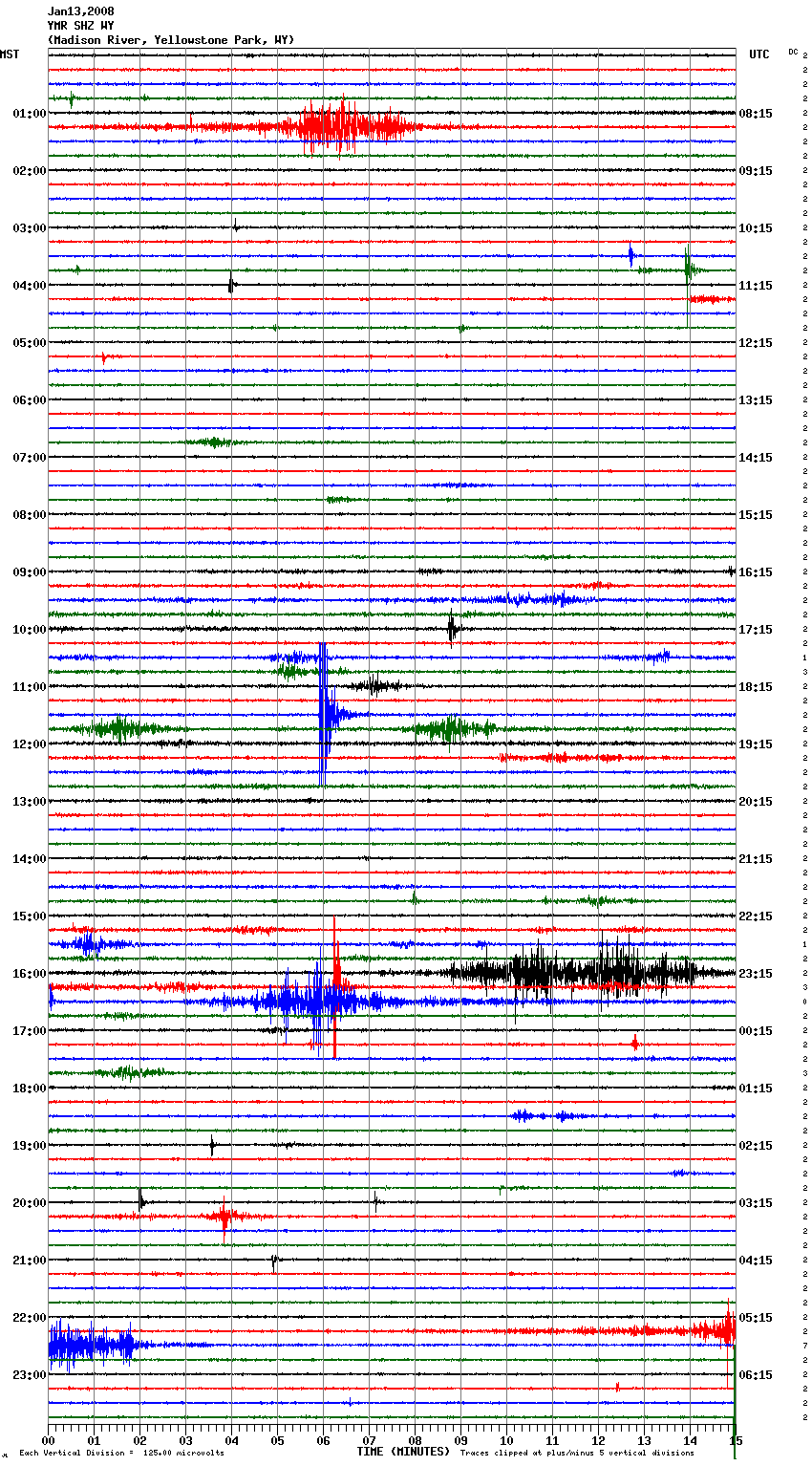812x1466 pixels.
Task: Select the 09:00 MST time label
Action: (29, 572)
